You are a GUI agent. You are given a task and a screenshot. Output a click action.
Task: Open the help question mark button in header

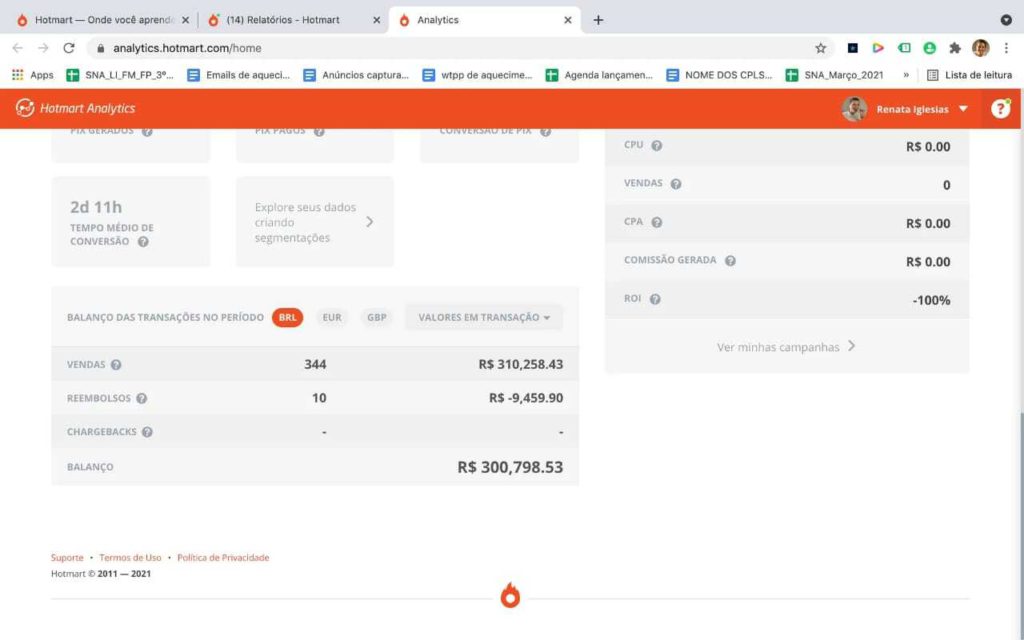pyautogui.click(x=1000, y=108)
